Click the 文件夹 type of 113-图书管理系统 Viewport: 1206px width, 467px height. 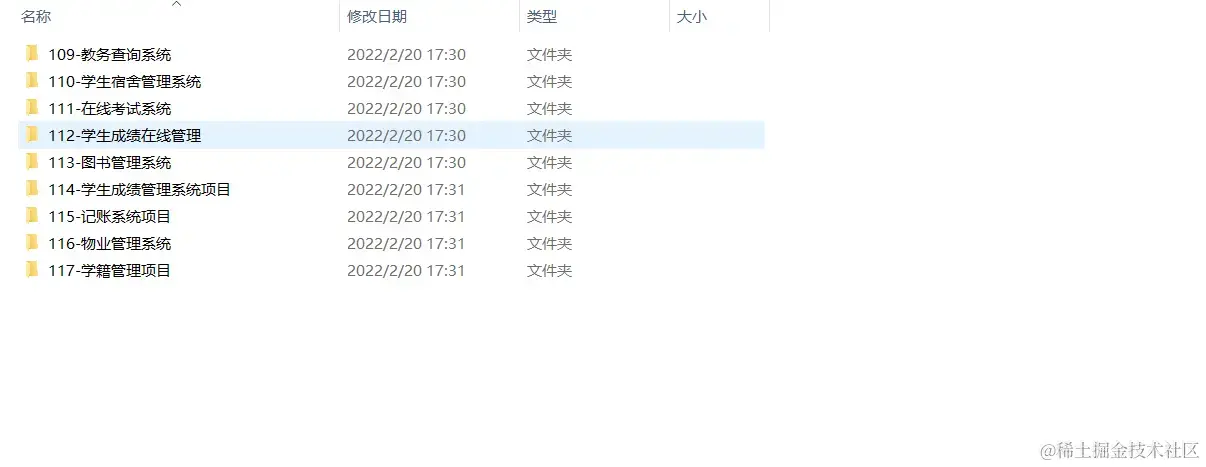point(550,162)
